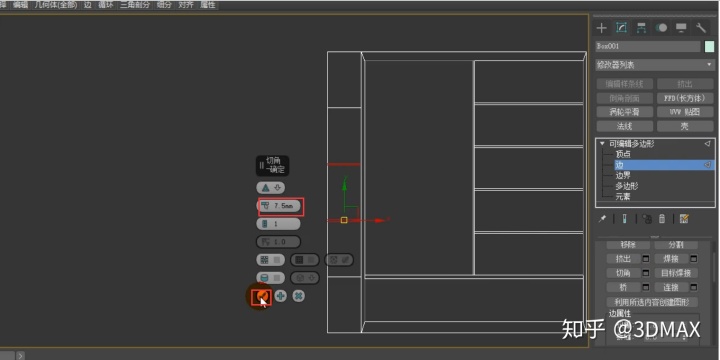Open the 几何体(全部) menu
The image size is (720, 360).
(57, 5)
